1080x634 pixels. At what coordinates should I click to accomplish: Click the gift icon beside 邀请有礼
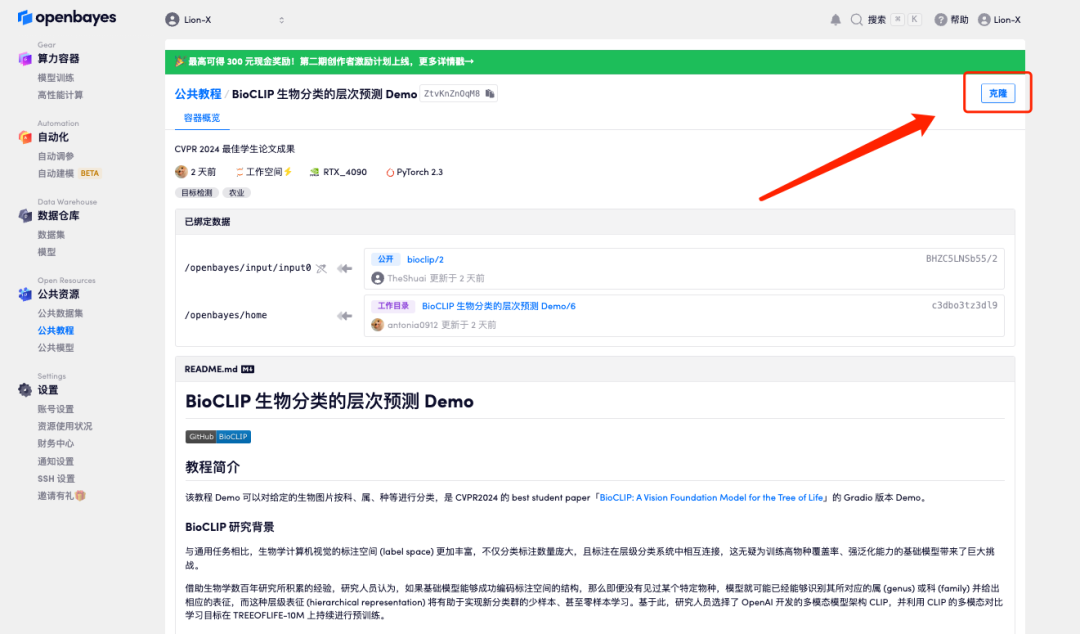point(81,495)
